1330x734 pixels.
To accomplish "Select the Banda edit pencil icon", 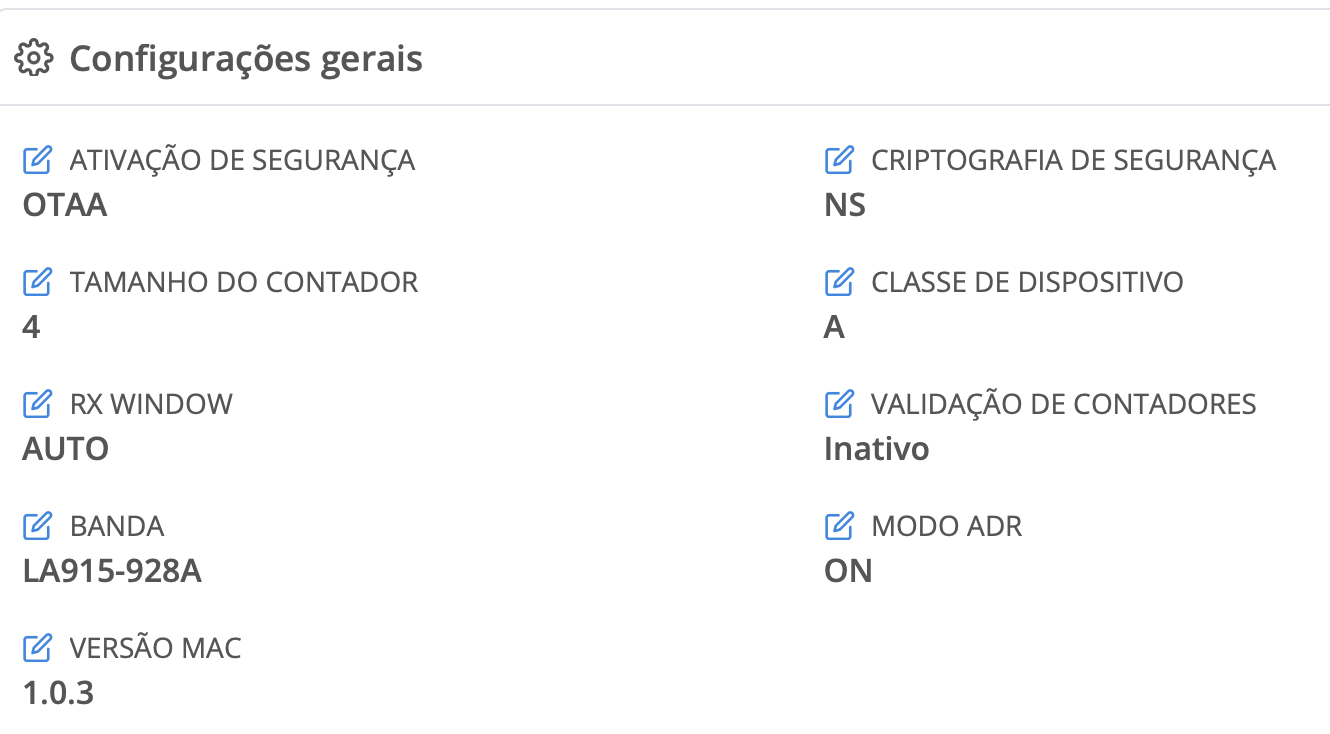I will tap(37, 526).
